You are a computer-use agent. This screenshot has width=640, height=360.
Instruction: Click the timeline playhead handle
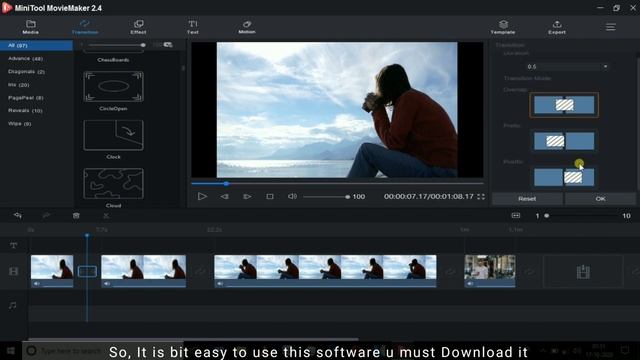pyautogui.click(x=87, y=236)
